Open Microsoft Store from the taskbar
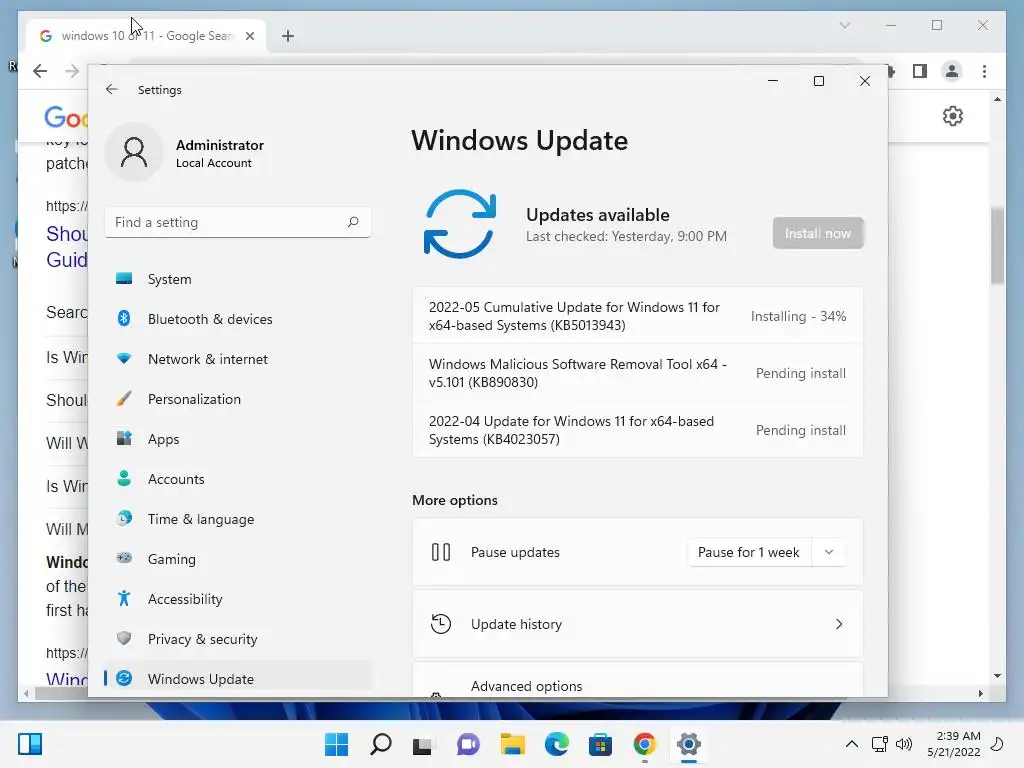This screenshot has height=768, width=1024. coord(601,744)
